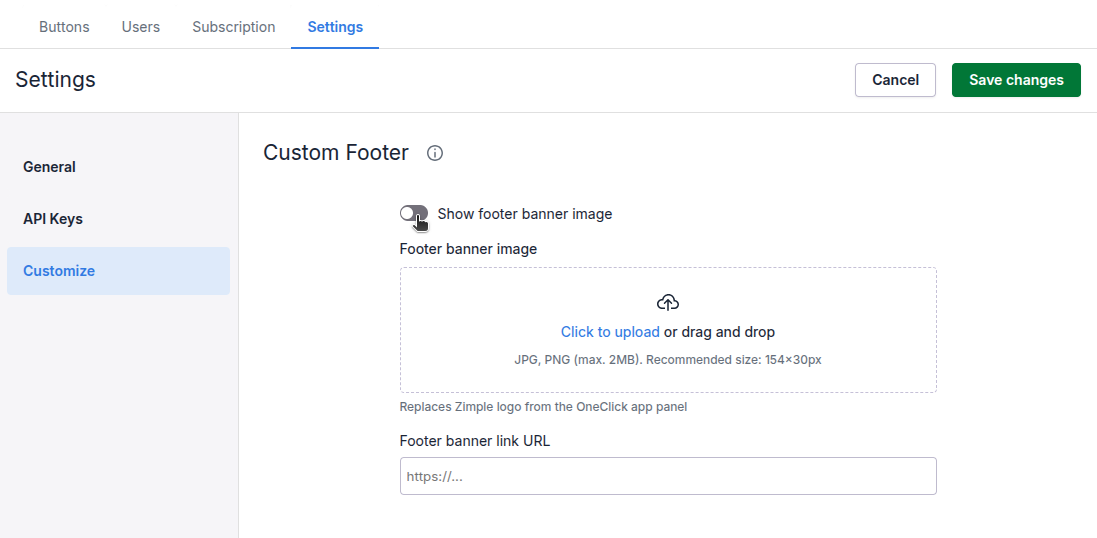The image size is (1097, 538).
Task: Go to the Subscription tab
Action: point(234,27)
